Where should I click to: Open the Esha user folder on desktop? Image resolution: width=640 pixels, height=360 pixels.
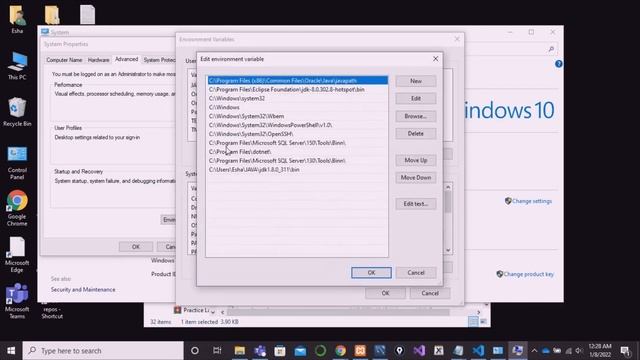[x=17, y=19]
